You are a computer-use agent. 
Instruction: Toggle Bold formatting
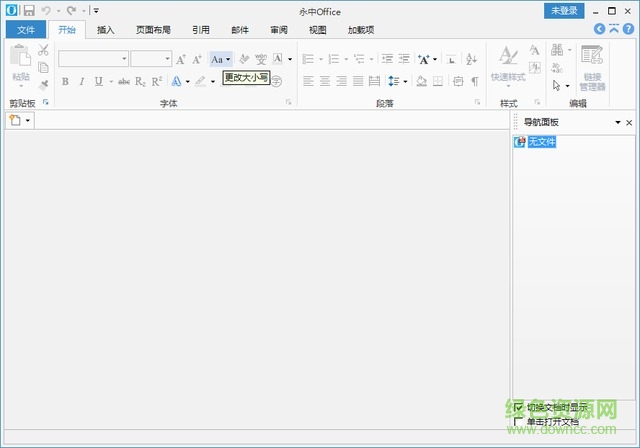[65, 81]
